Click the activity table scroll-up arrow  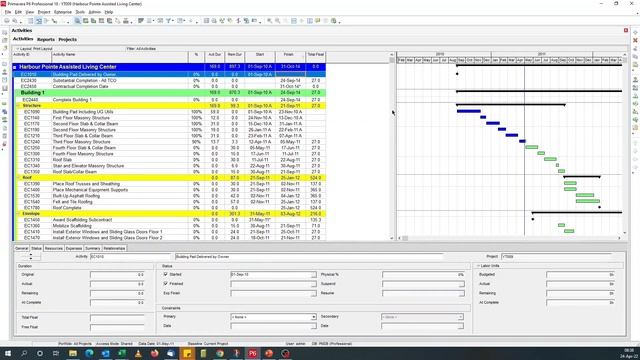391,55
